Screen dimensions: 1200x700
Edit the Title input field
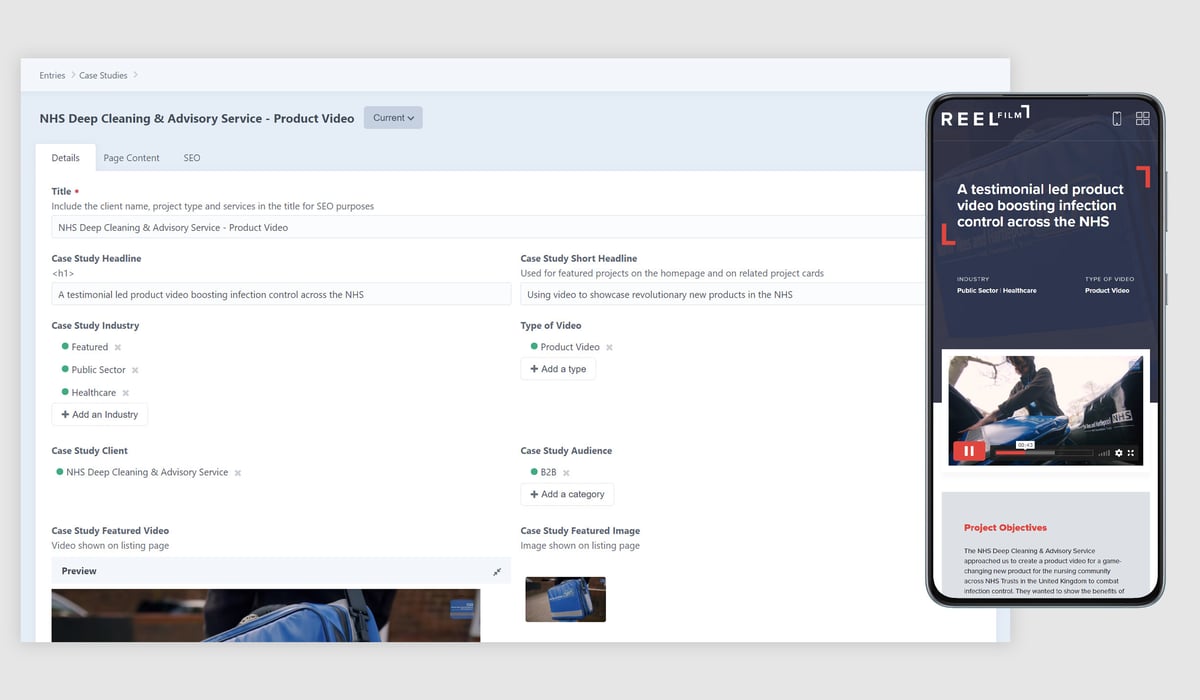coord(488,227)
